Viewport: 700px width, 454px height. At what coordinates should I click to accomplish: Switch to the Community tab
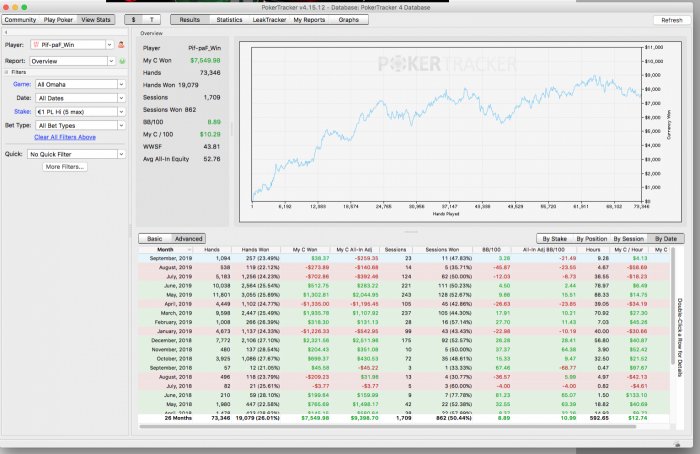tap(20, 20)
